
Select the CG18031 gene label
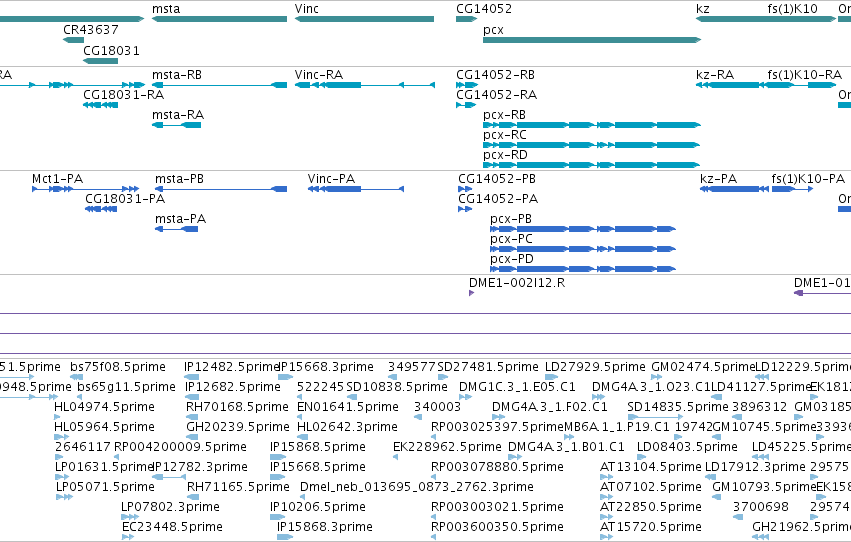coord(111,50)
